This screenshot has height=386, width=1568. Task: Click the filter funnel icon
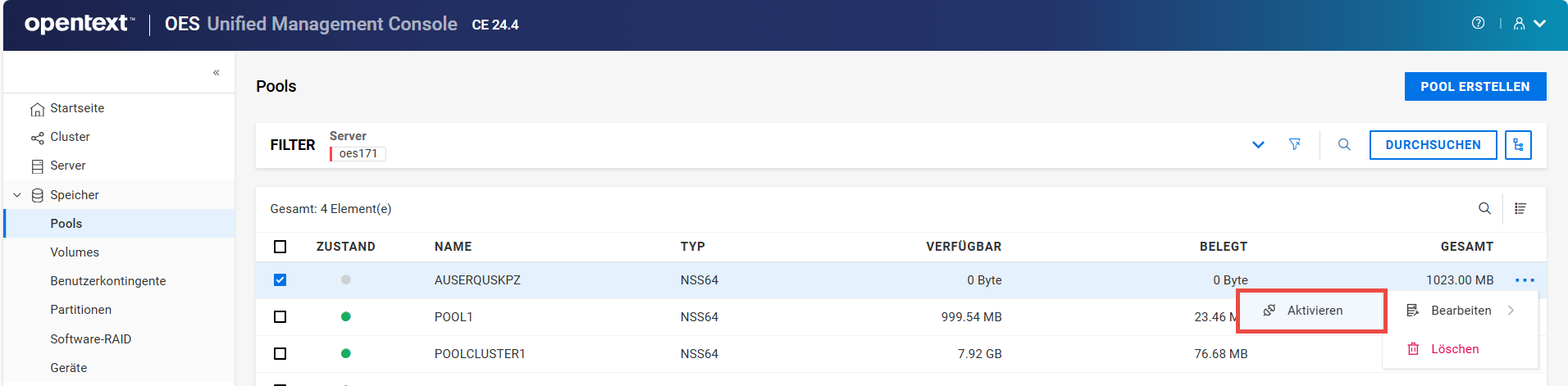(x=1294, y=144)
